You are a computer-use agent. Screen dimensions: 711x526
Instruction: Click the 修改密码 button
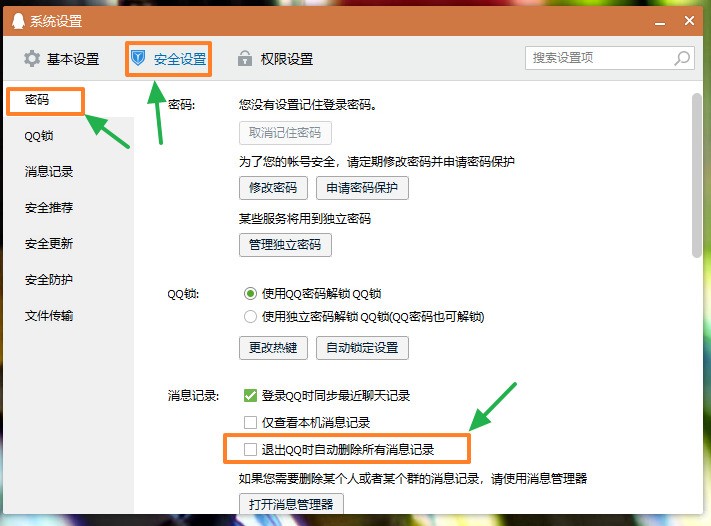[273, 188]
